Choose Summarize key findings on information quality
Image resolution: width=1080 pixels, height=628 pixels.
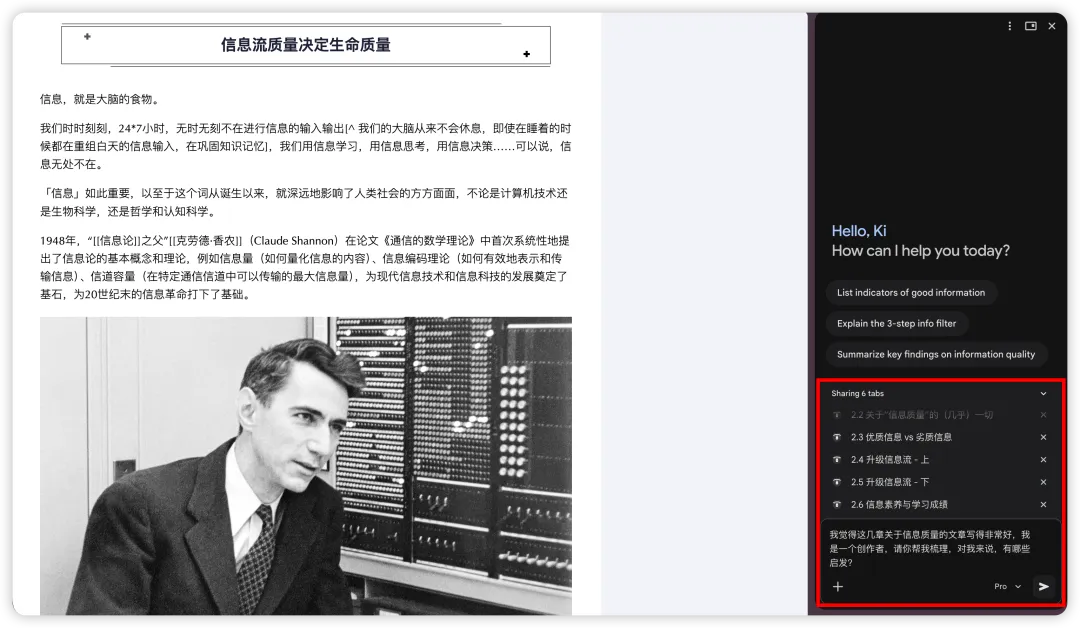(935, 355)
